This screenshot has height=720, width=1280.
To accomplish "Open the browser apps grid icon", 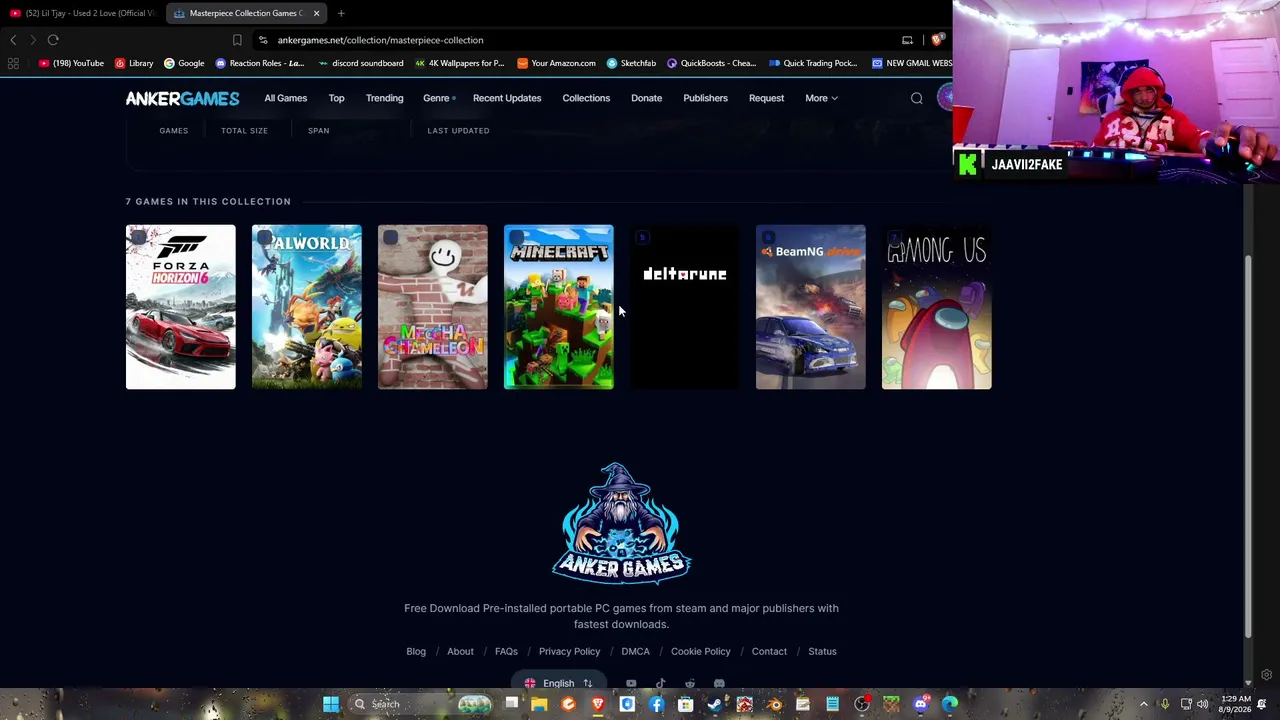I will 13,63.
